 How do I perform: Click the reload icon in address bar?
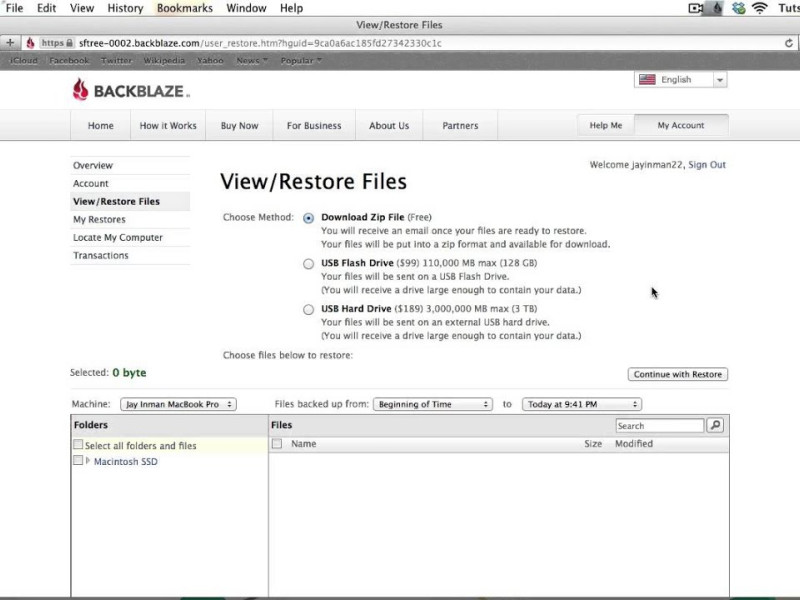click(789, 43)
